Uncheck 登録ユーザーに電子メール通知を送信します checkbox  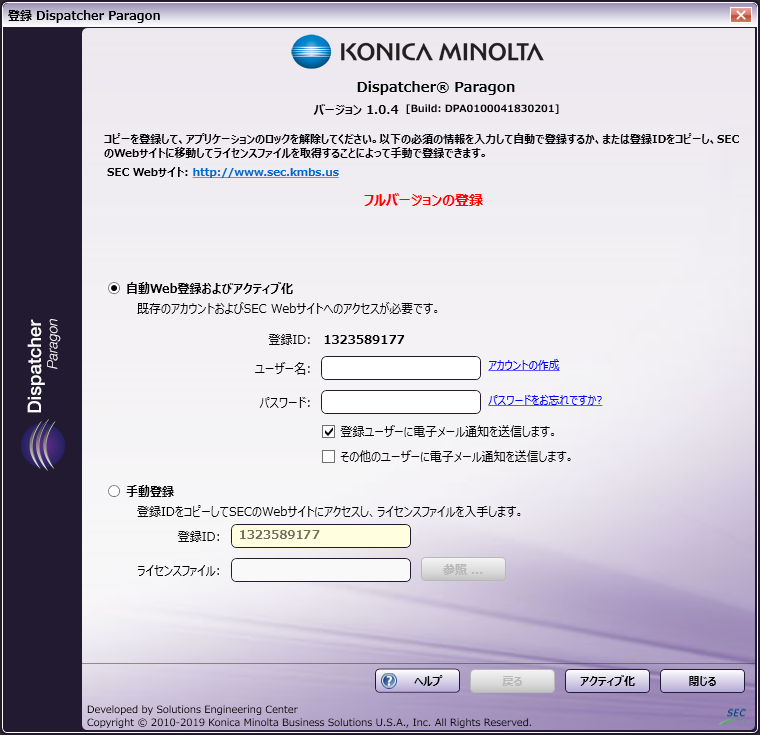[328, 431]
